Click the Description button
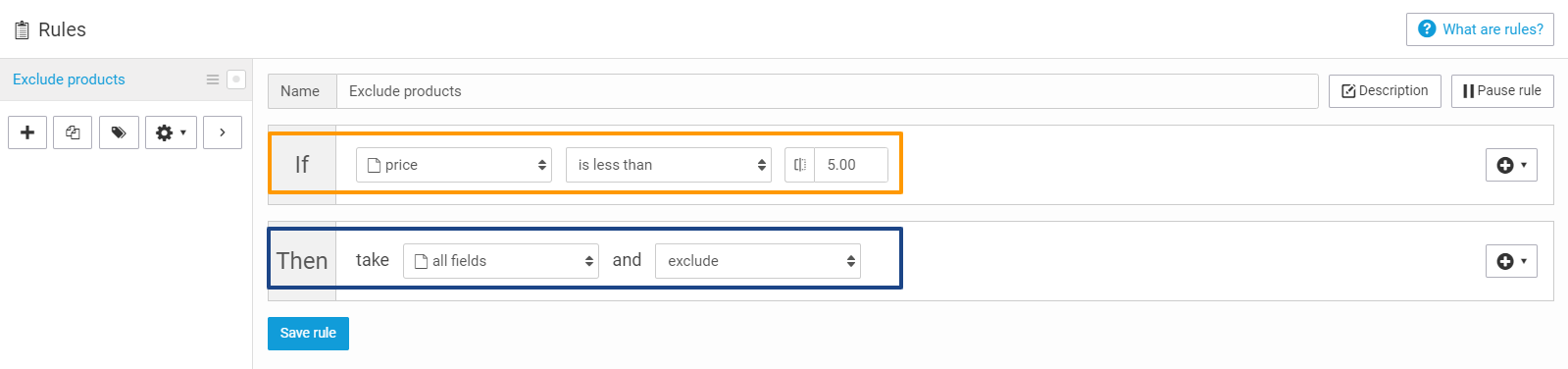The height and width of the screenshot is (369, 1568). click(1385, 90)
